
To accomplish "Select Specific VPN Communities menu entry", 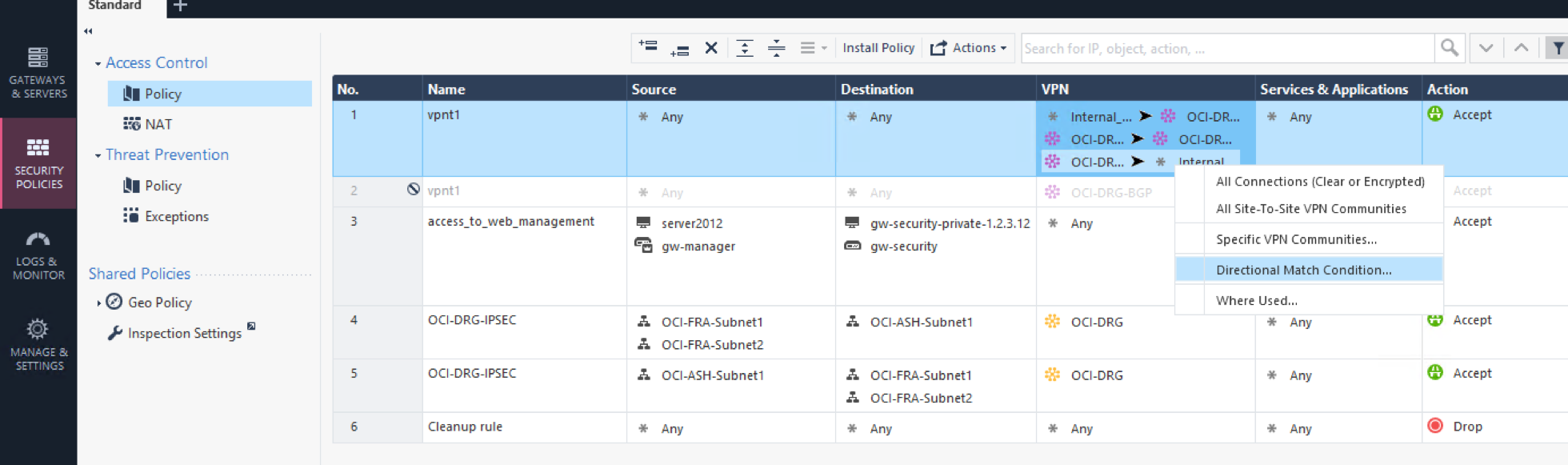I will pyautogui.click(x=1296, y=239).
